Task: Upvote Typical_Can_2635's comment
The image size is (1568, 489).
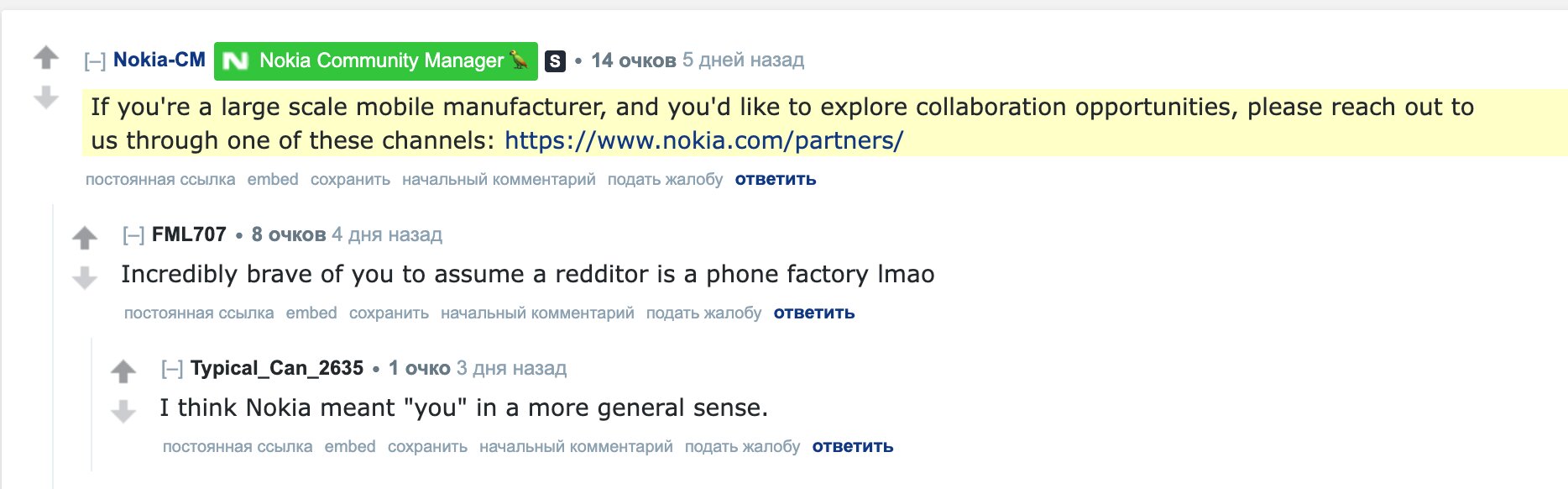Action: 123,371
